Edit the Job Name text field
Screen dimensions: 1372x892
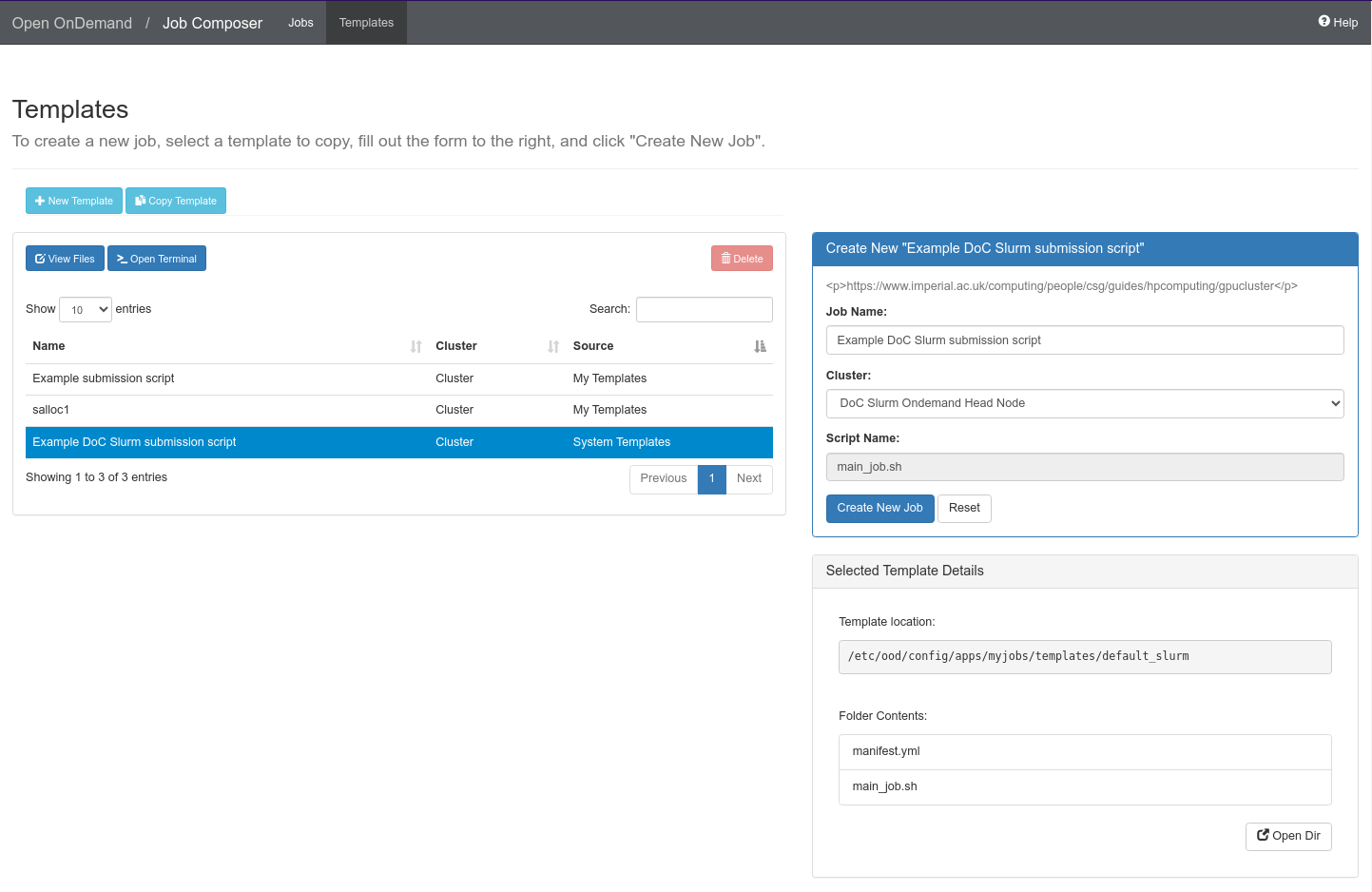1085,340
